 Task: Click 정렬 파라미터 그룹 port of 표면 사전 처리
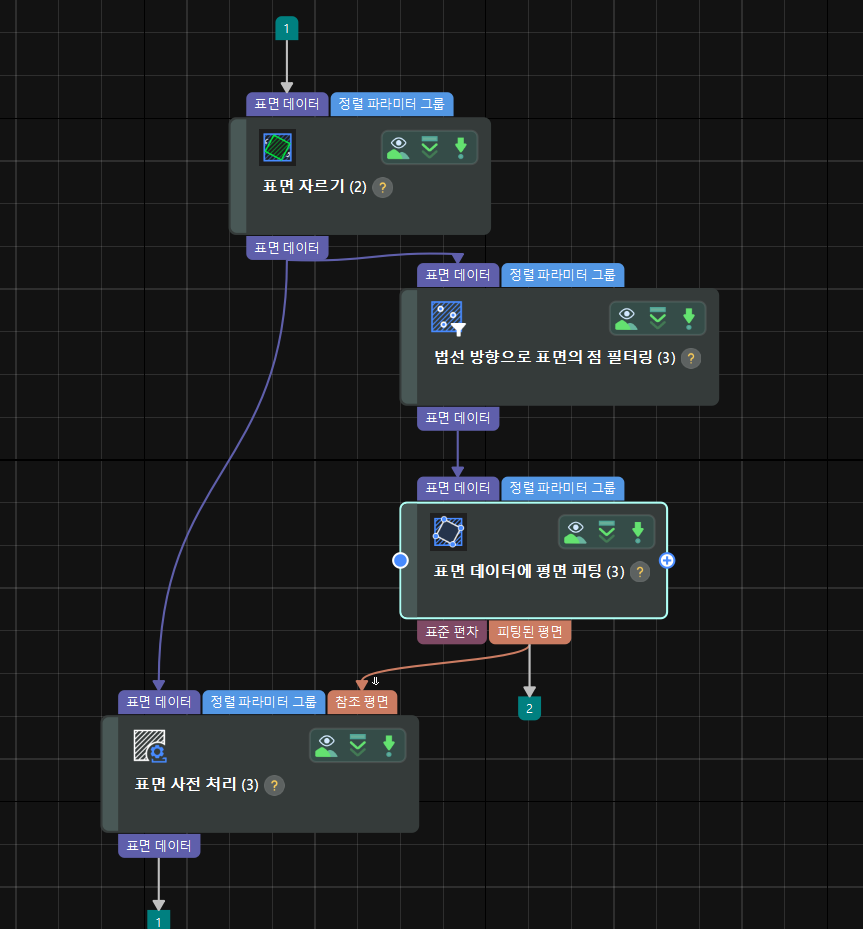[264, 702]
